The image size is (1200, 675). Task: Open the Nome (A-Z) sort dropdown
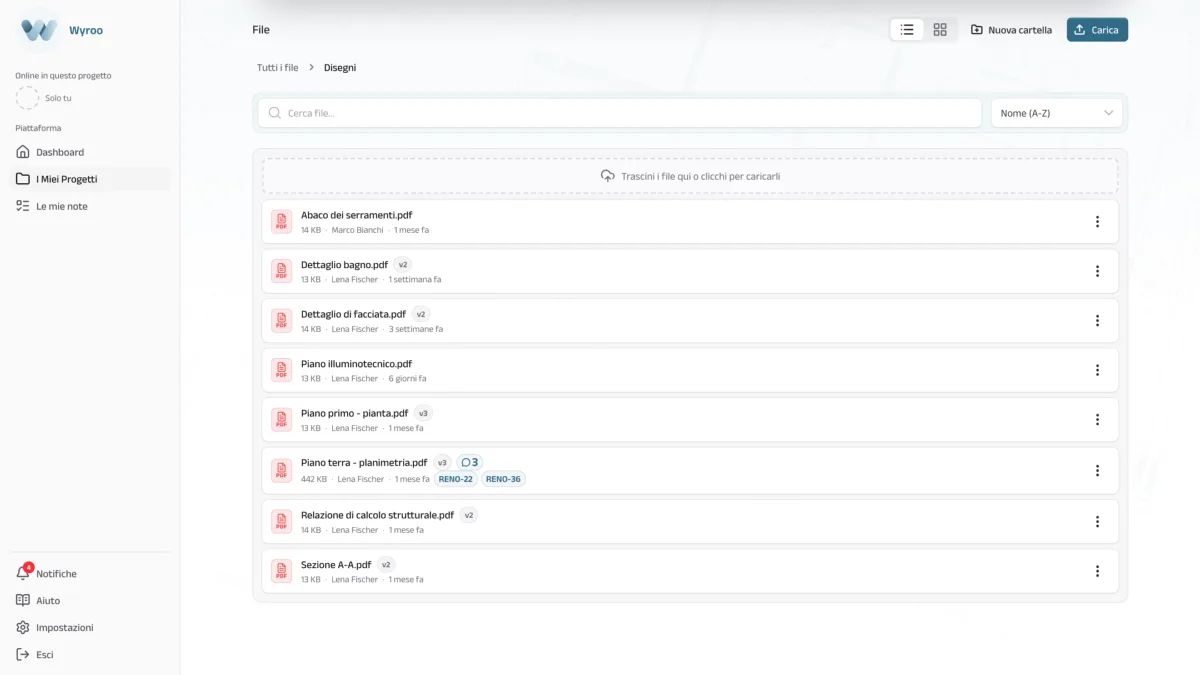pos(1057,113)
